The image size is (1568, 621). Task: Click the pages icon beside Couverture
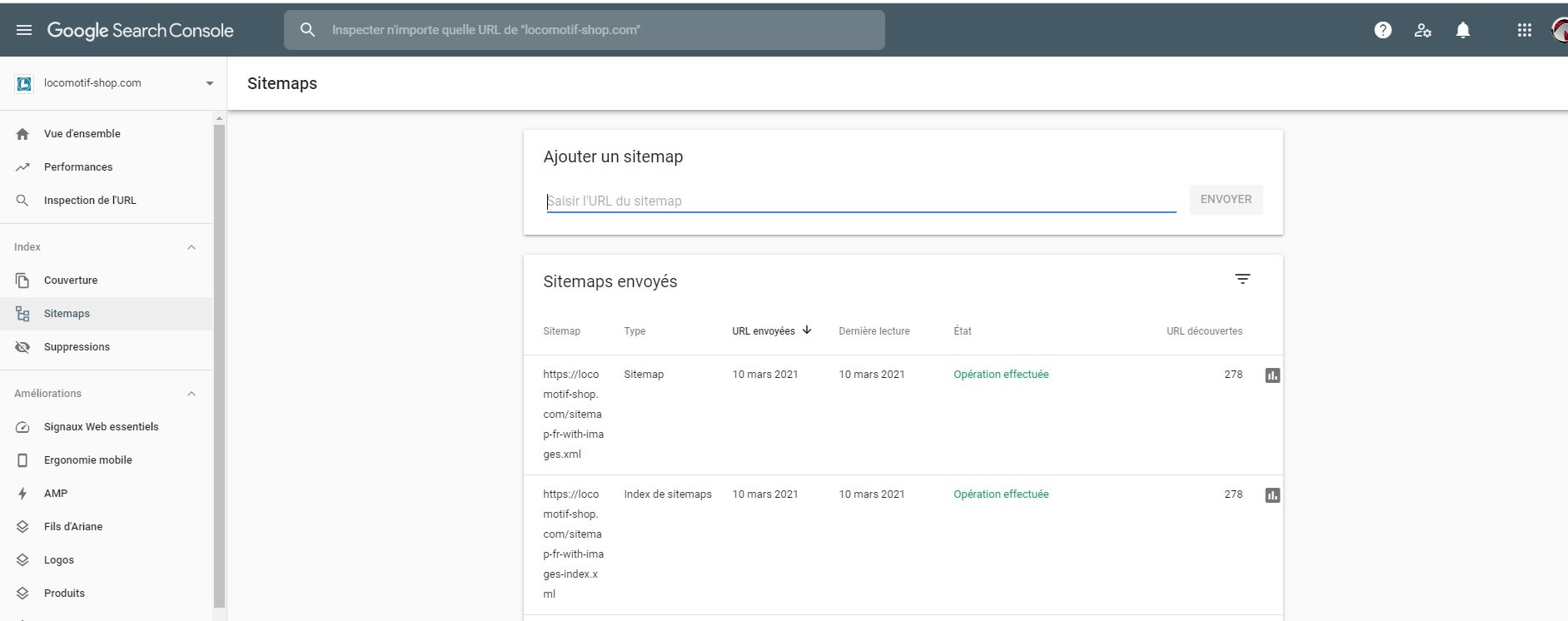click(22, 281)
